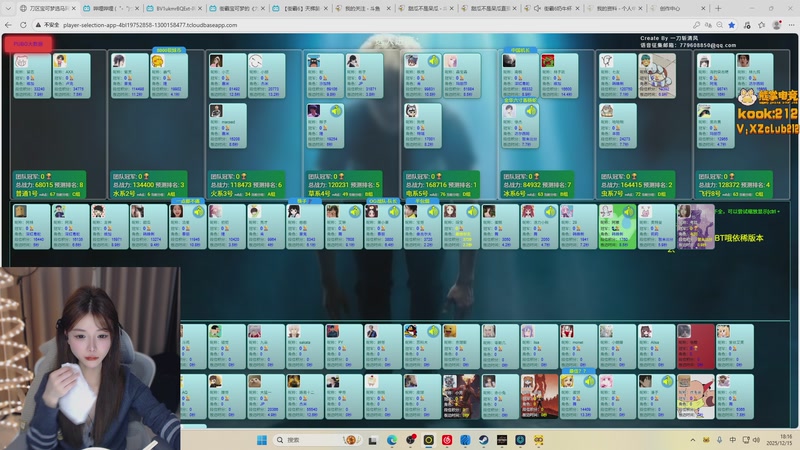Image resolution: width=800 pixels, height=450 pixels.
Task: Open the browser settings and more menu
Action: 791,24
